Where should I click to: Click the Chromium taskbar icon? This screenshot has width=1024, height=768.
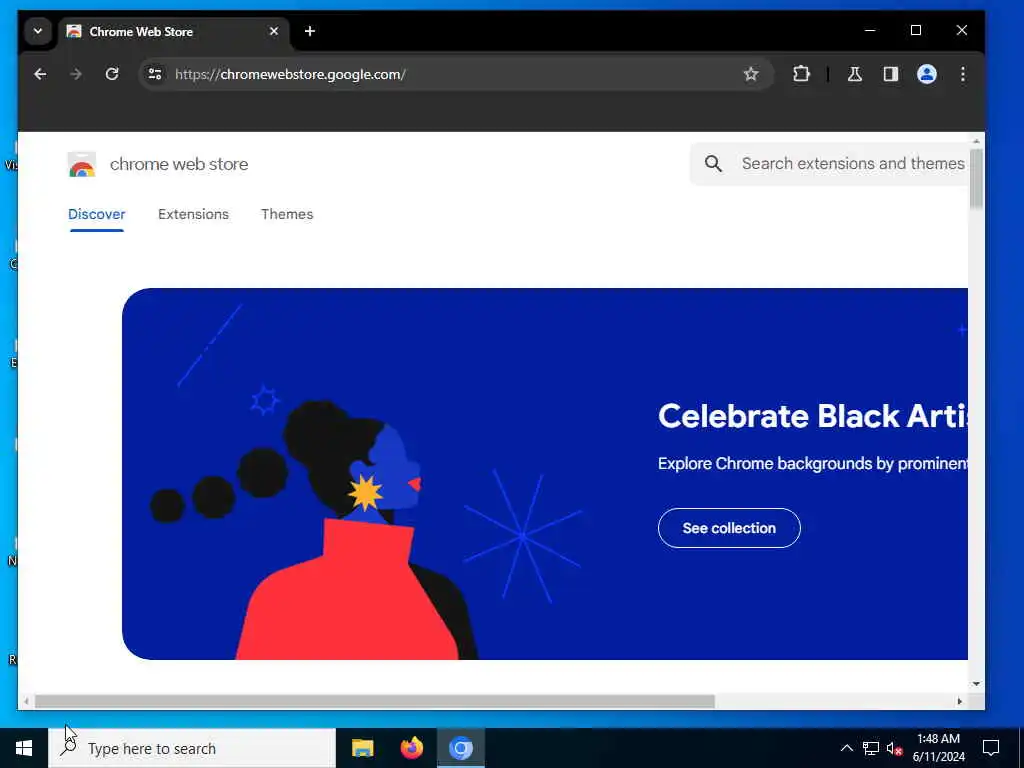coord(461,748)
